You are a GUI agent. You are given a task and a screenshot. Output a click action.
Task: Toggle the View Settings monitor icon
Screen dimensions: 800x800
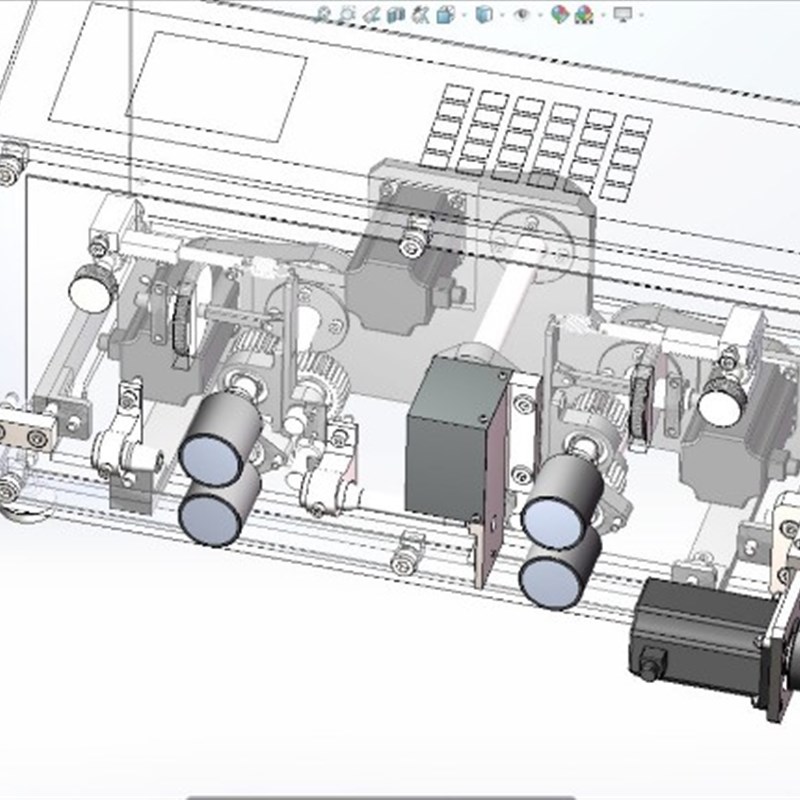(621, 13)
